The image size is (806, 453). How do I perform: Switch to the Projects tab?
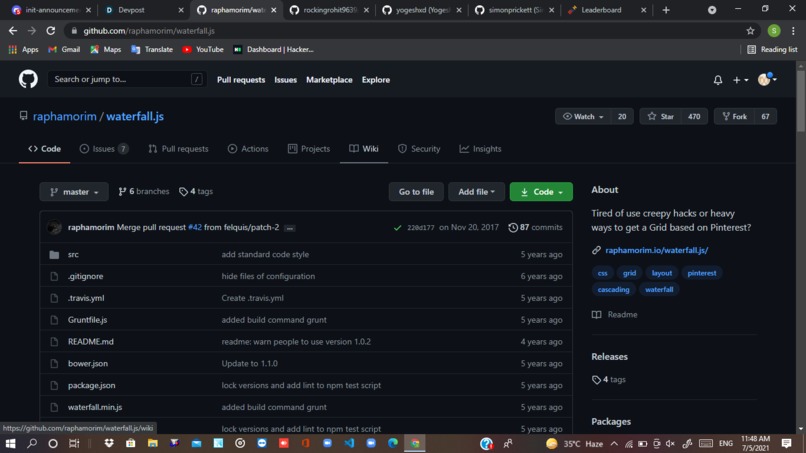(309, 149)
